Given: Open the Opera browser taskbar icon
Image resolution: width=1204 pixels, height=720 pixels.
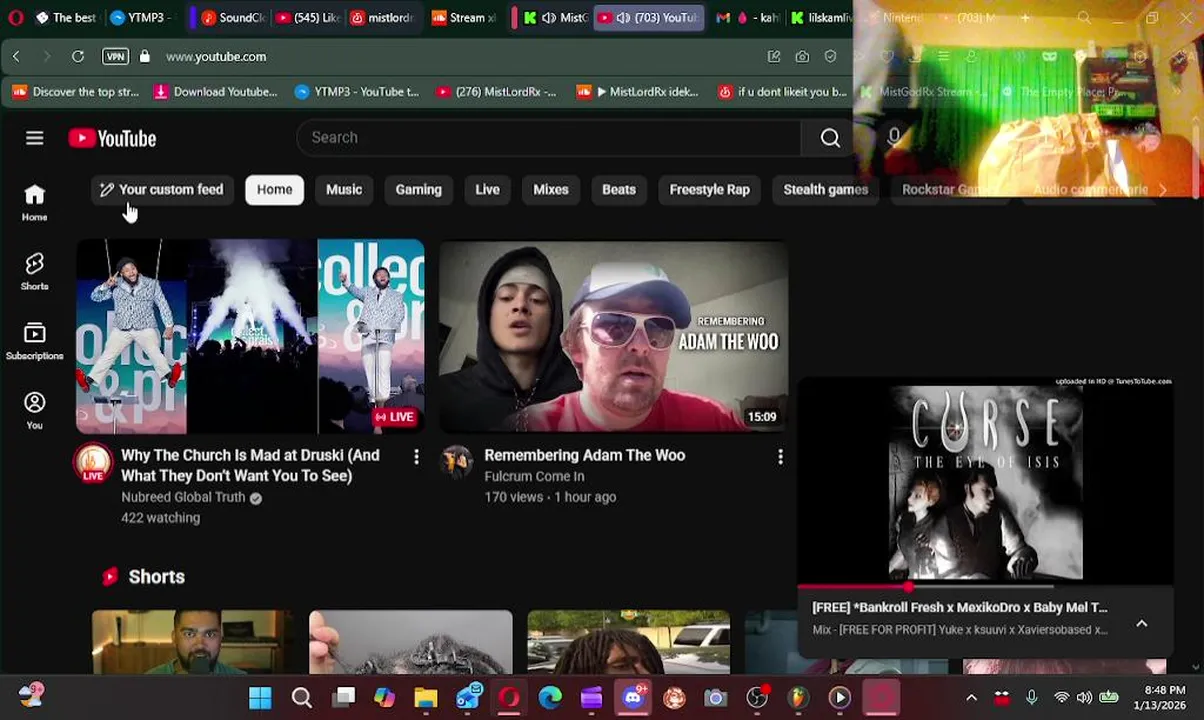Looking at the screenshot, I should (509, 697).
